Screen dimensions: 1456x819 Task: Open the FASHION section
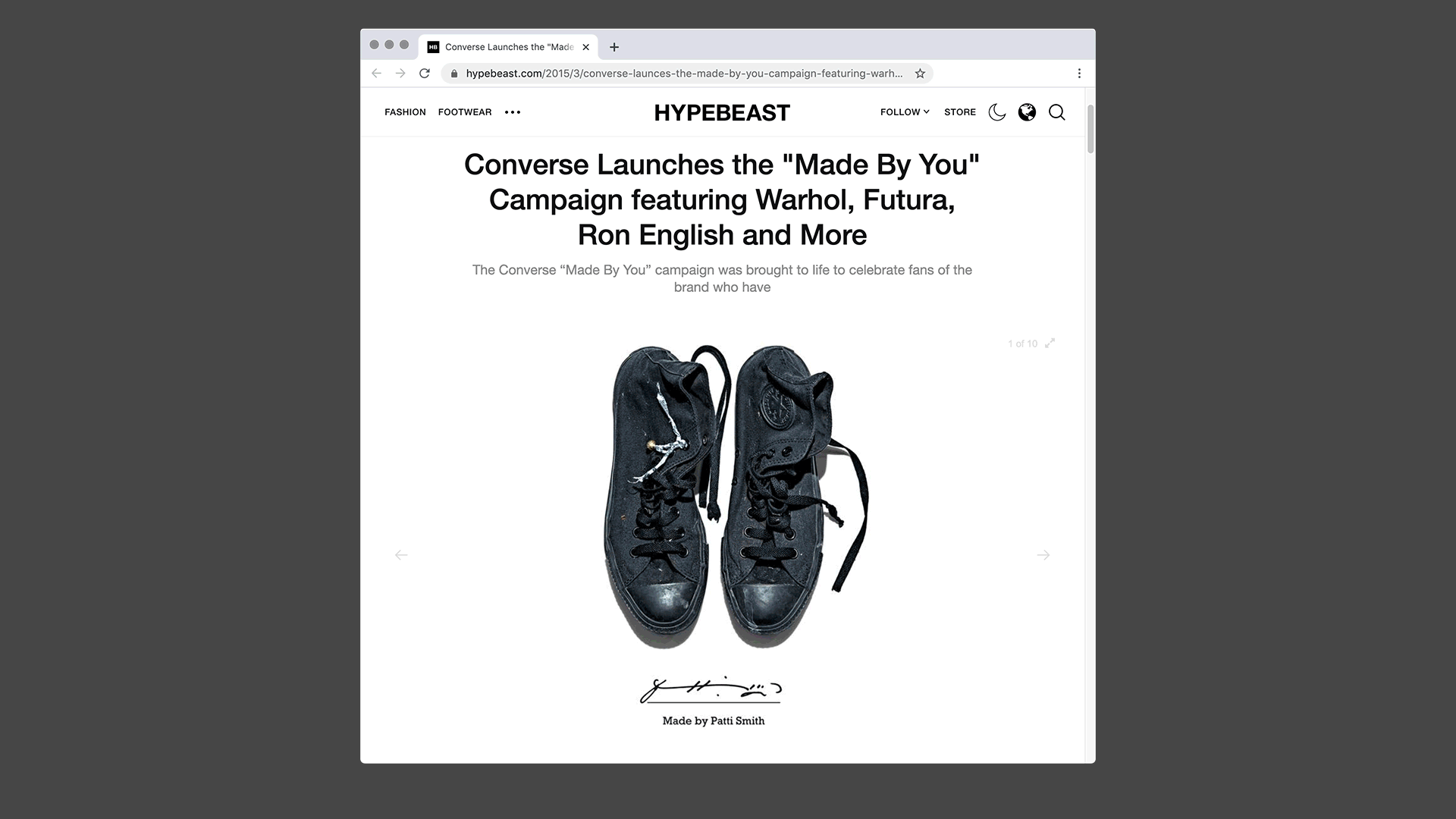pyautogui.click(x=405, y=112)
